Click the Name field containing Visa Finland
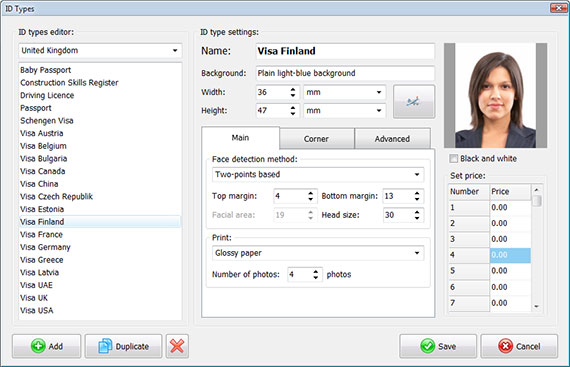570x367 pixels. (x=345, y=51)
